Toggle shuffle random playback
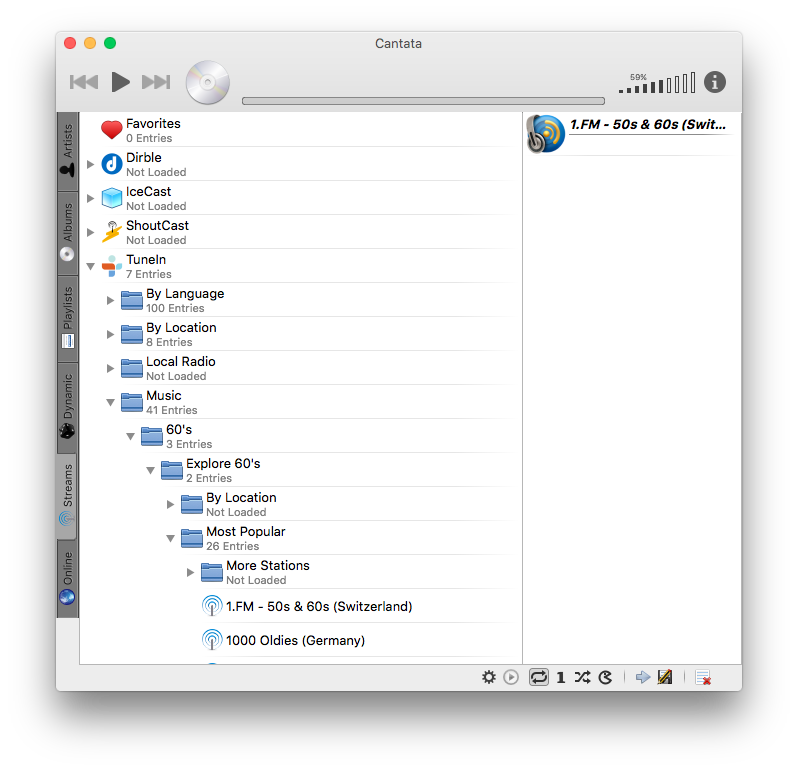Image resolution: width=798 pixels, height=771 pixels. point(583,677)
